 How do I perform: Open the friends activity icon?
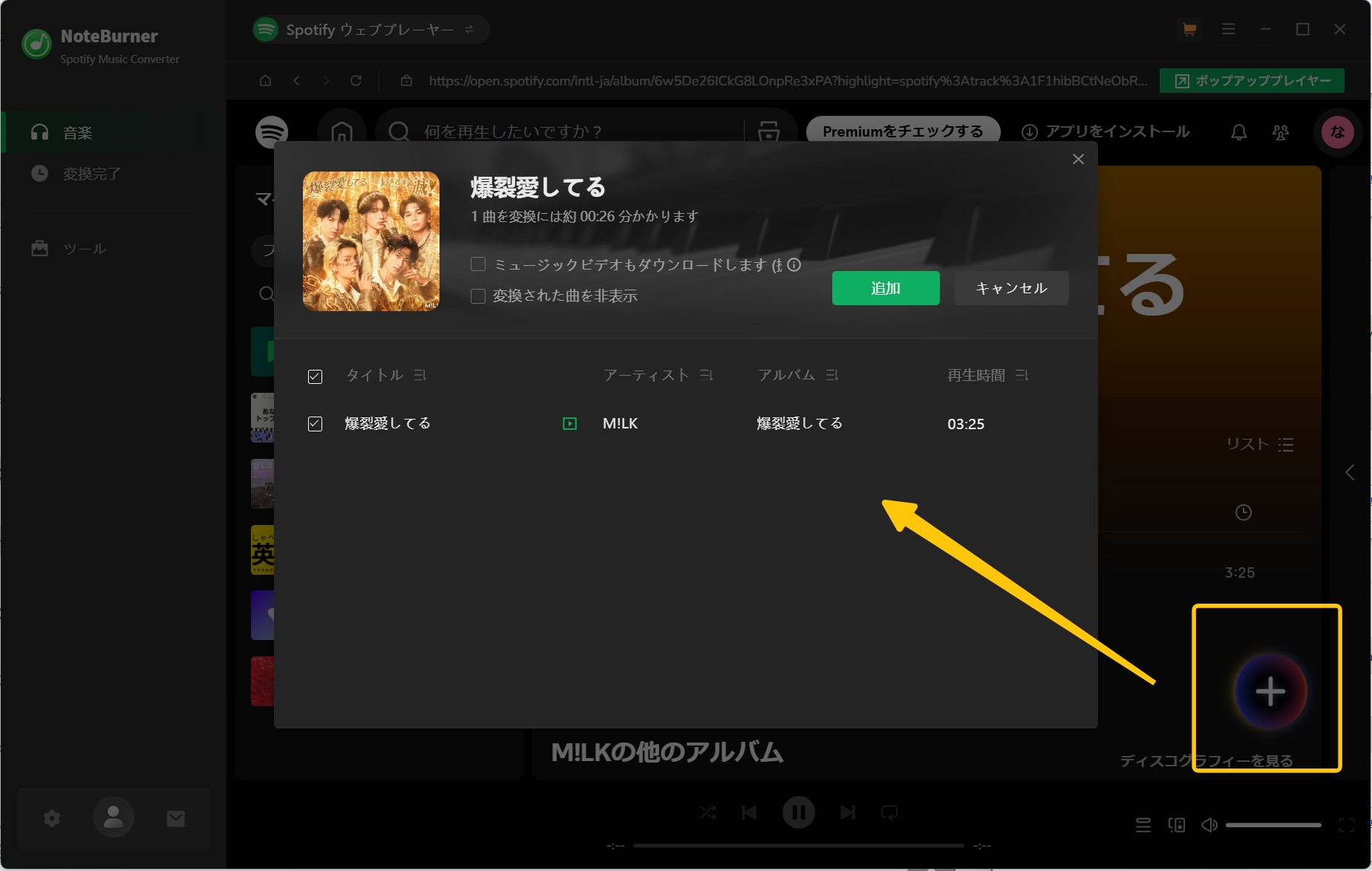click(x=1281, y=132)
